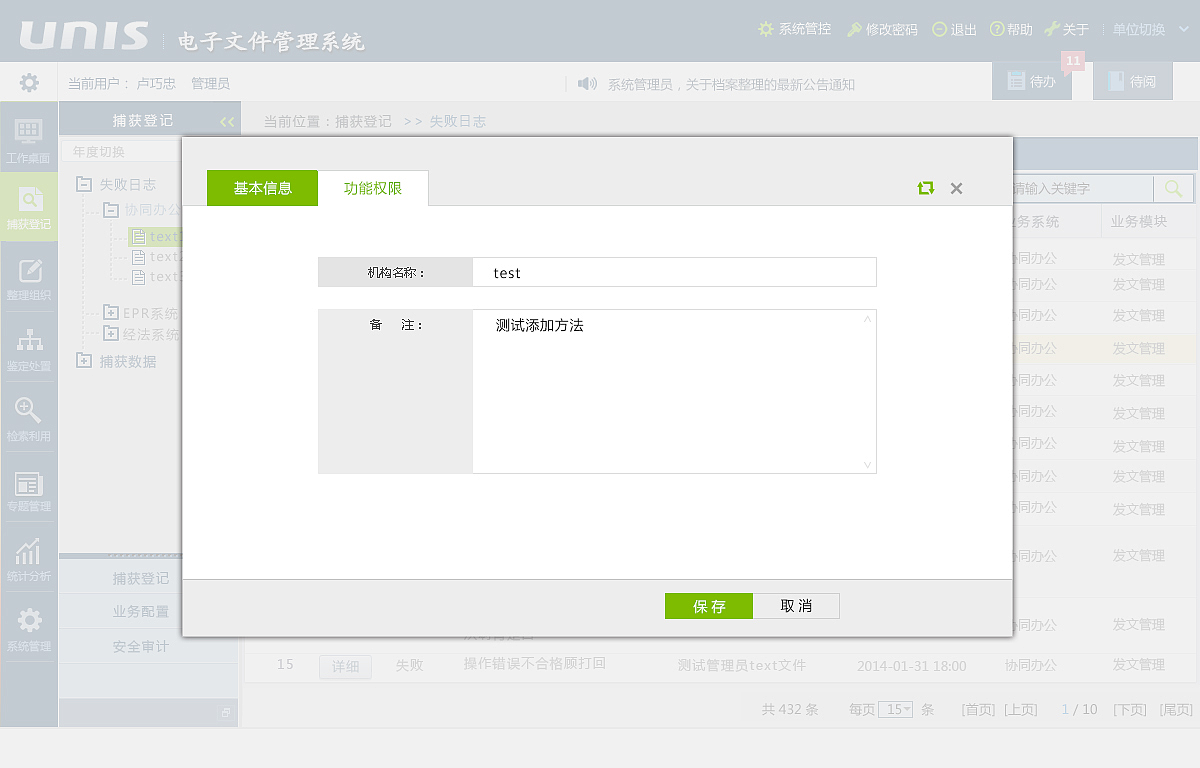
Task: Click the refresh icon in the dialog
Action: (x=925, y=188)
